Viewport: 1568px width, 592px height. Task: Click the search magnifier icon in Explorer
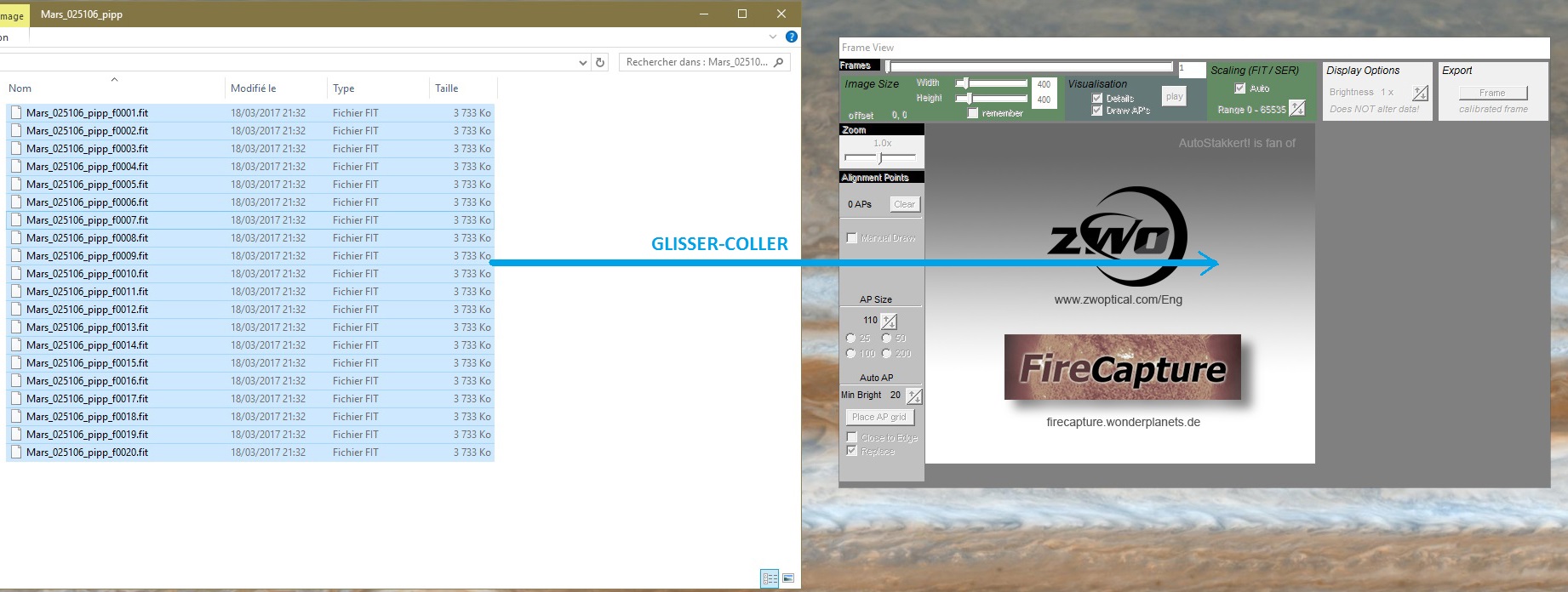pyautogui.click(x=778, y=62)
